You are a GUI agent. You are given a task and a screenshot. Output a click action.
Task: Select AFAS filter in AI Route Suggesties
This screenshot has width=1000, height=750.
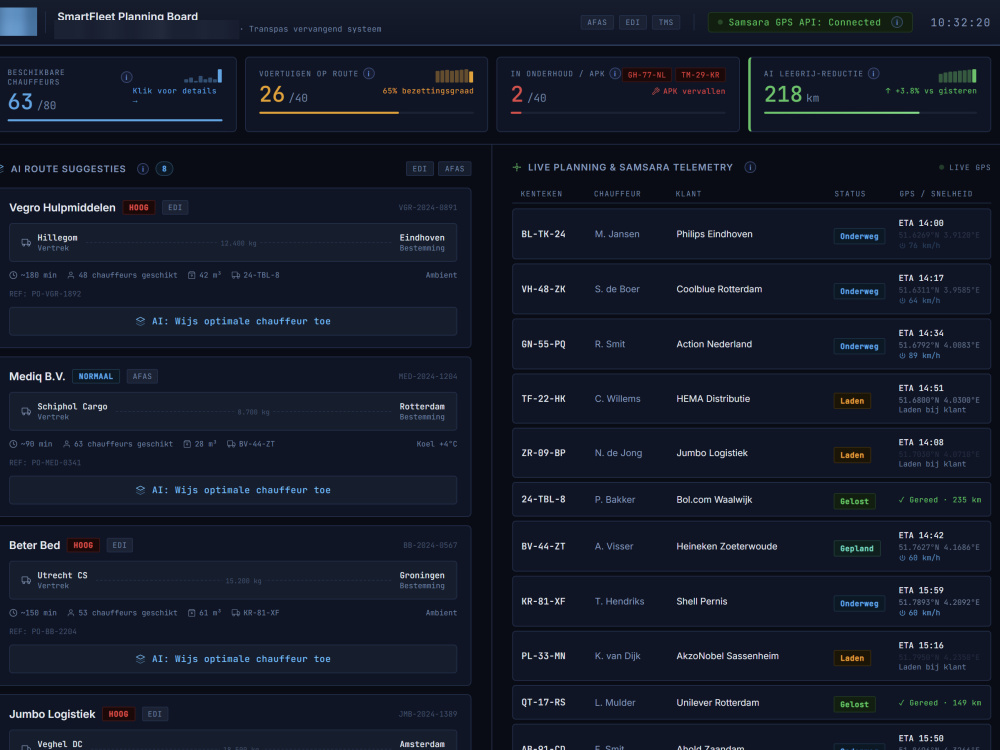click(455, 169)
